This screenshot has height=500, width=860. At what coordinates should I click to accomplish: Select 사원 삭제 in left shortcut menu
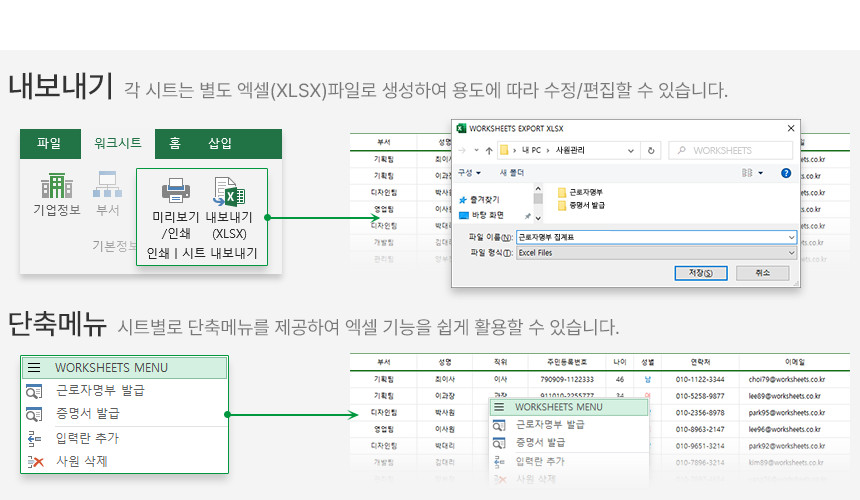81,461
